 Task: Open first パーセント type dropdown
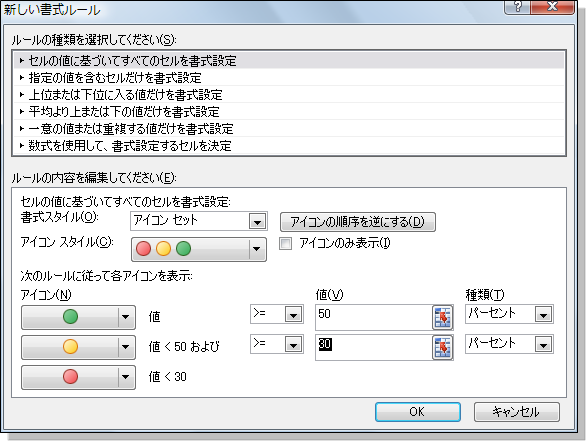click(509, 314)
